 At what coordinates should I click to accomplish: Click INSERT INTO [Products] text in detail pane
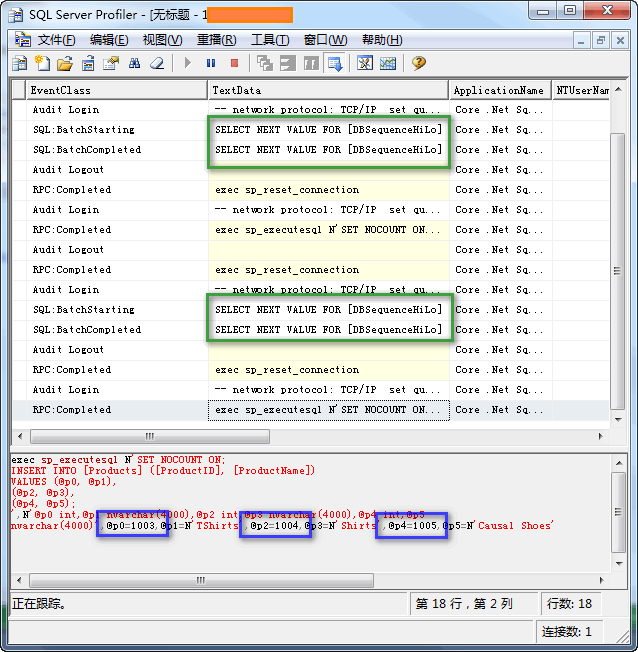(77, 471)
